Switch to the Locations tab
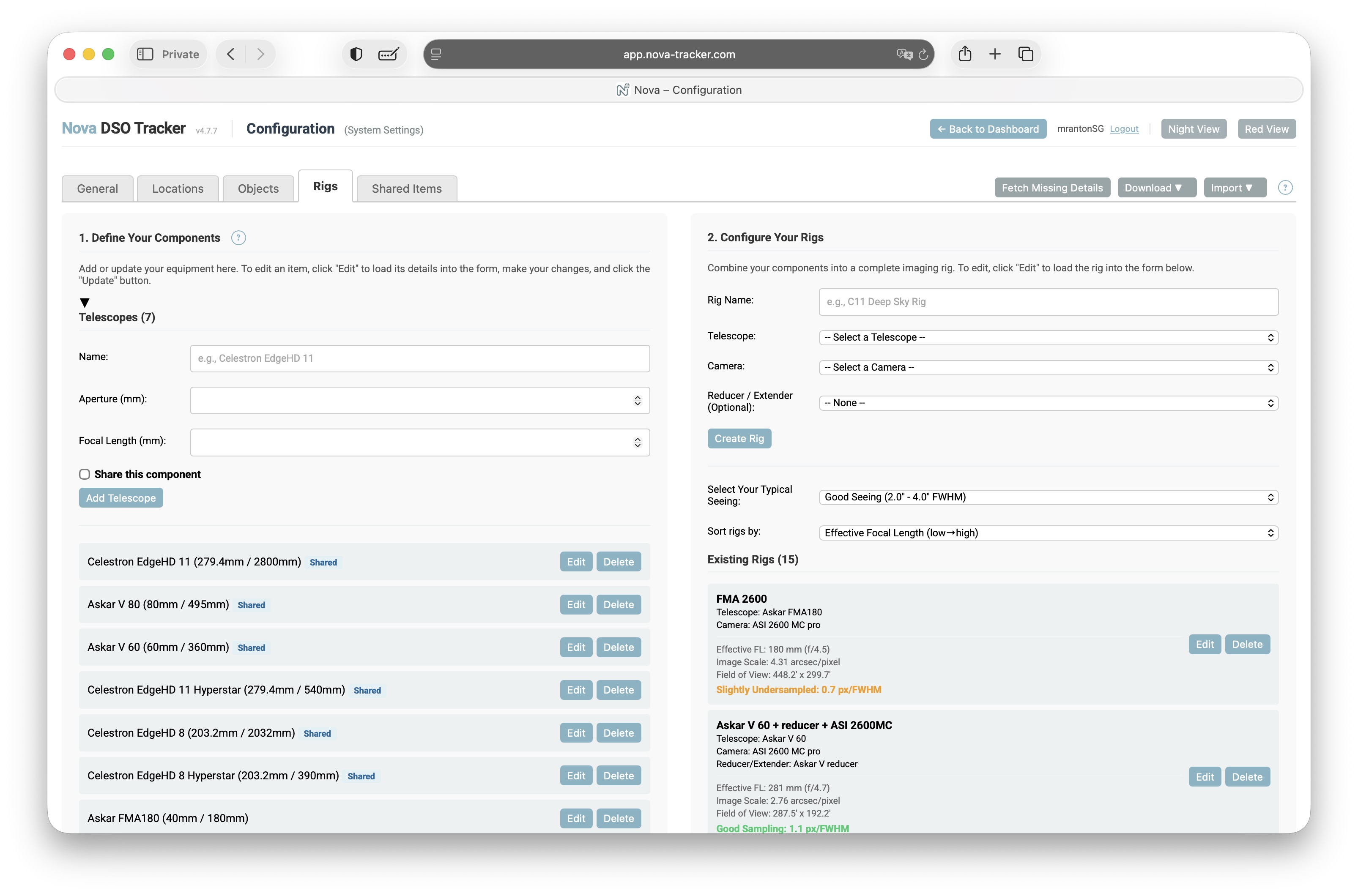 (x=177, y=188)
